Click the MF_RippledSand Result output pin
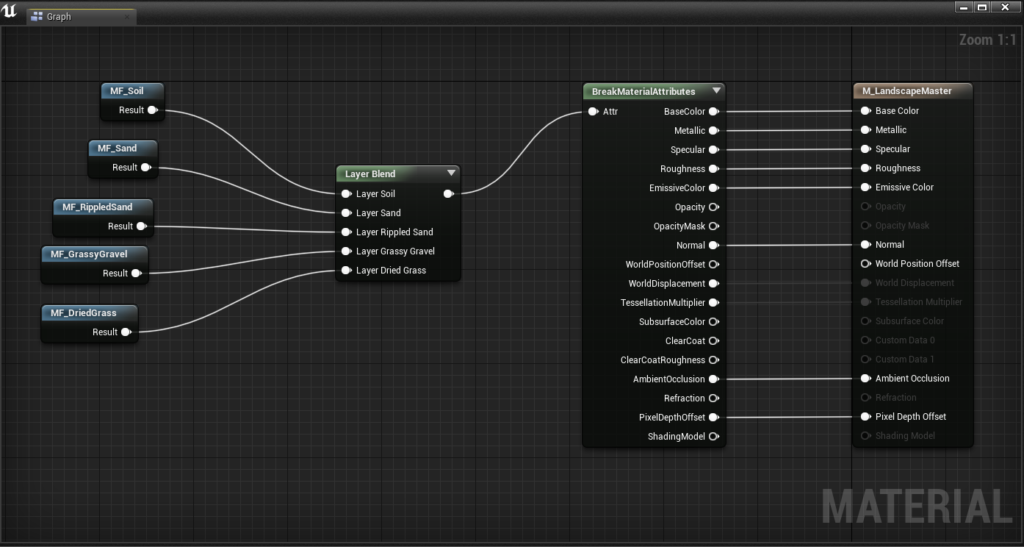The height and width of the screenshot is (547, 1024). [x=142, y=226]
